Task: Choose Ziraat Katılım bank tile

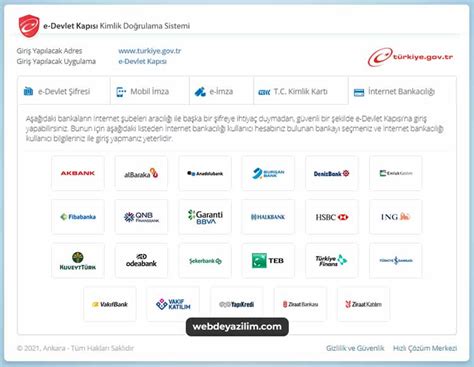Action: [364, 304]
